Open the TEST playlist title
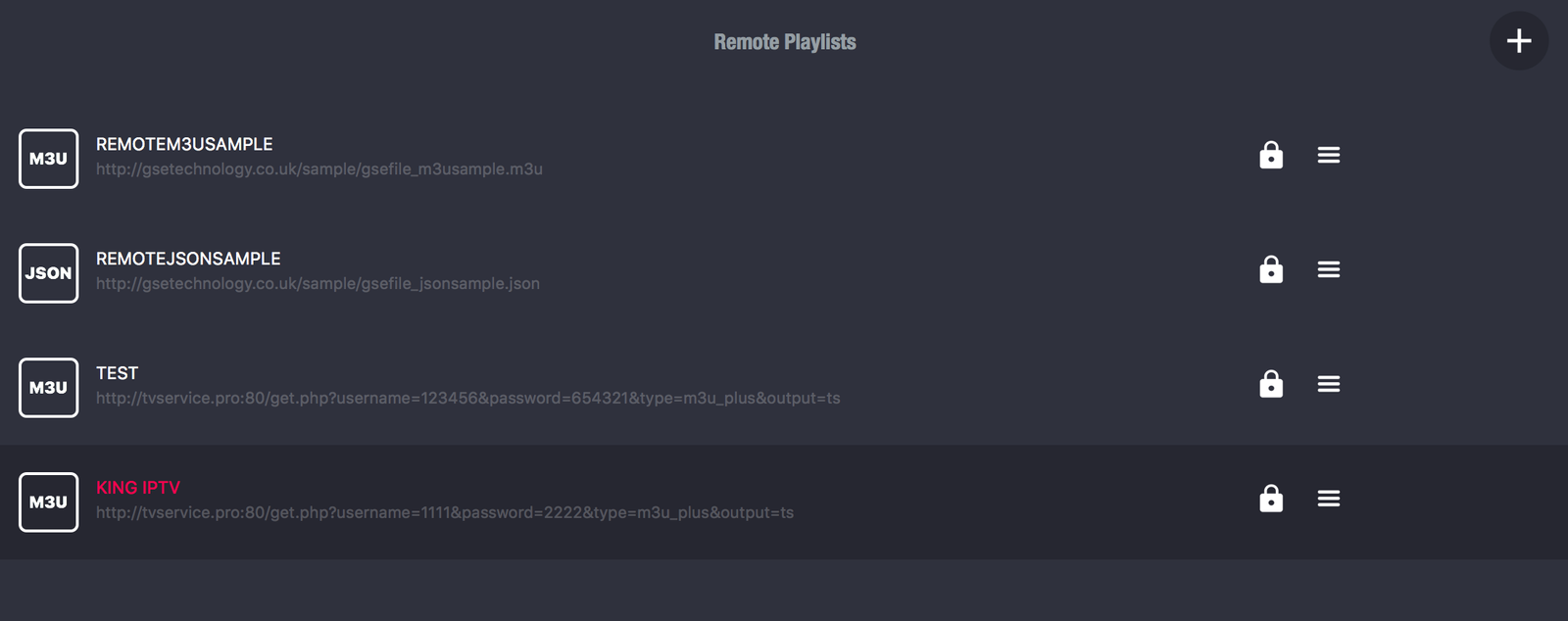1568x621 pixels. (x=117, y=373)
